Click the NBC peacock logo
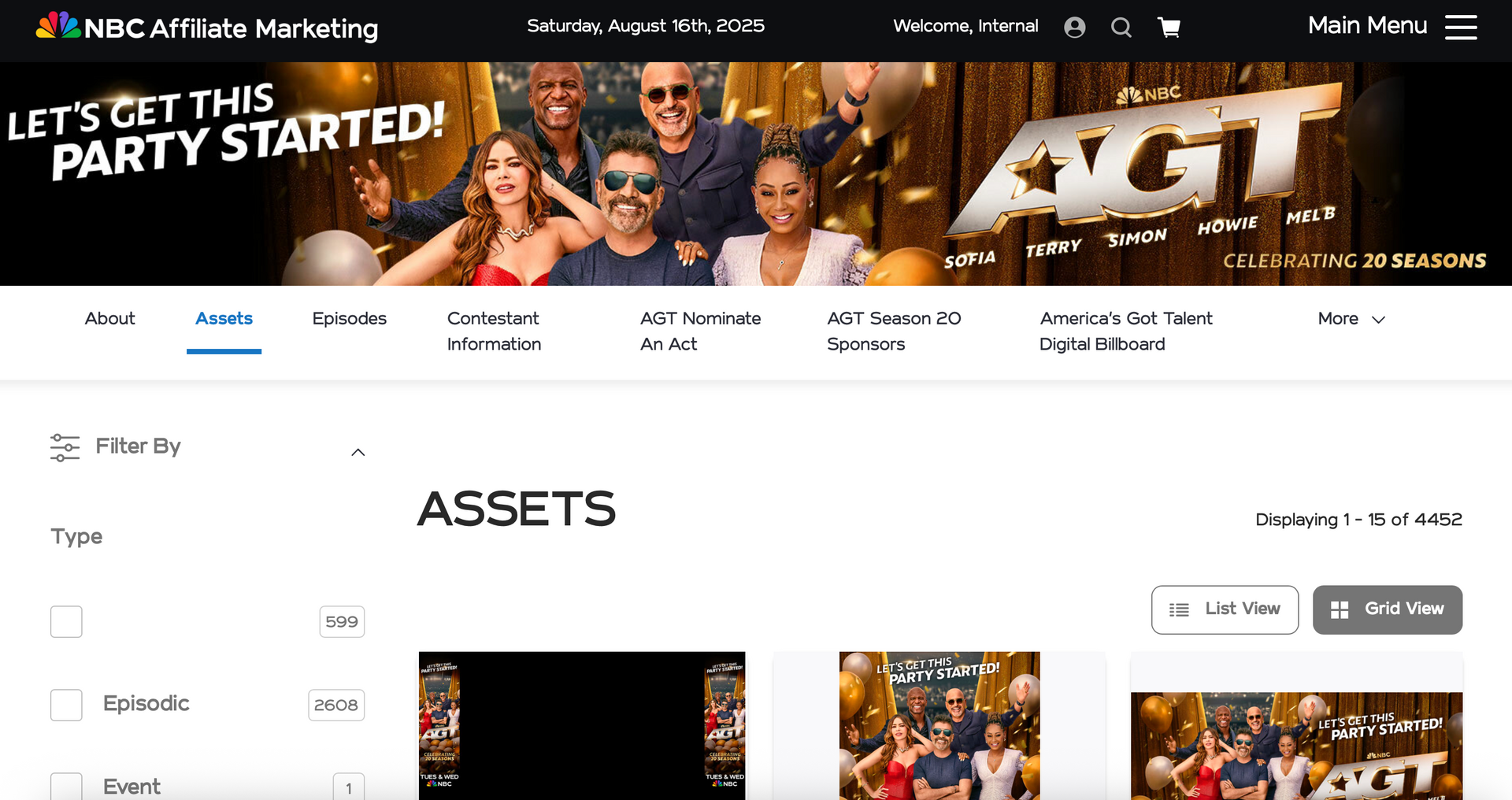Viewport: 1512px width, 800px height. coord(58,26)
